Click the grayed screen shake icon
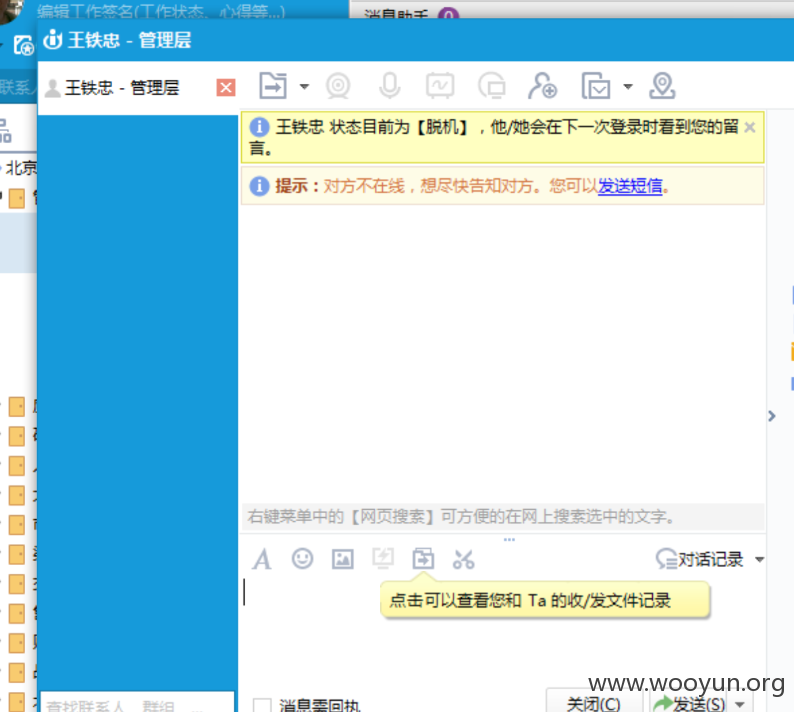 click(x=383, y=558)
